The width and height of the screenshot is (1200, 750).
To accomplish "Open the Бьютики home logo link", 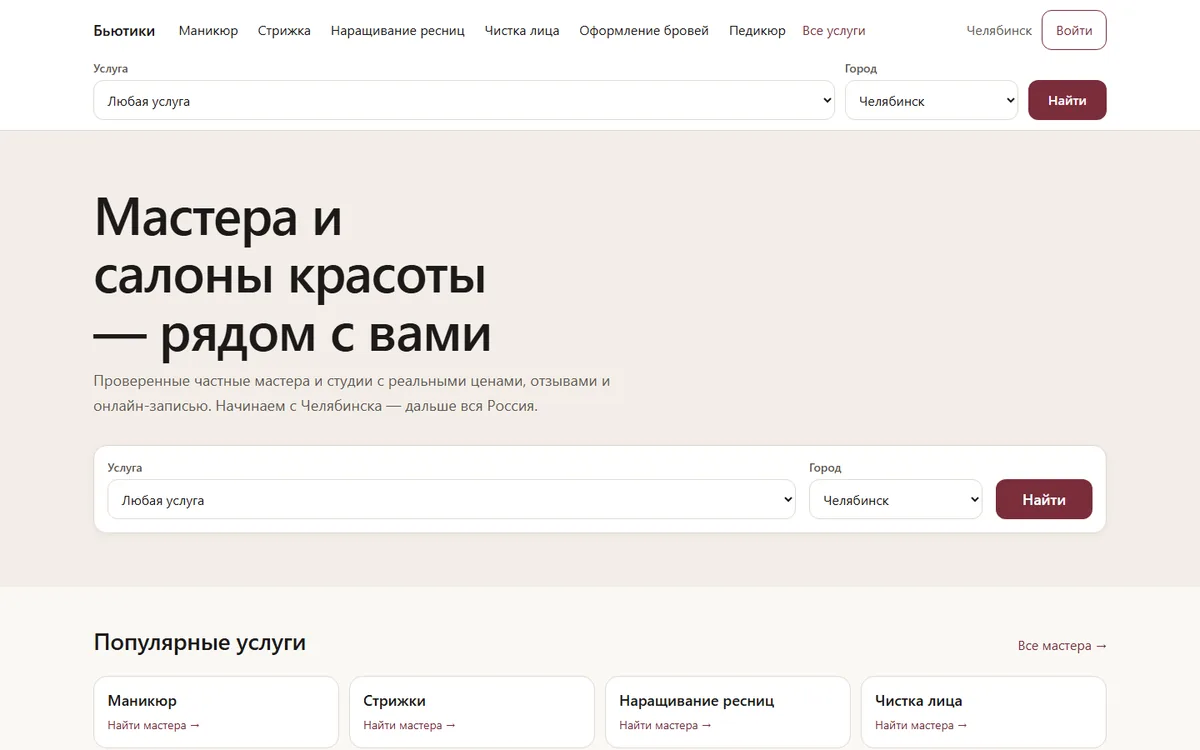I will point(124,31).
